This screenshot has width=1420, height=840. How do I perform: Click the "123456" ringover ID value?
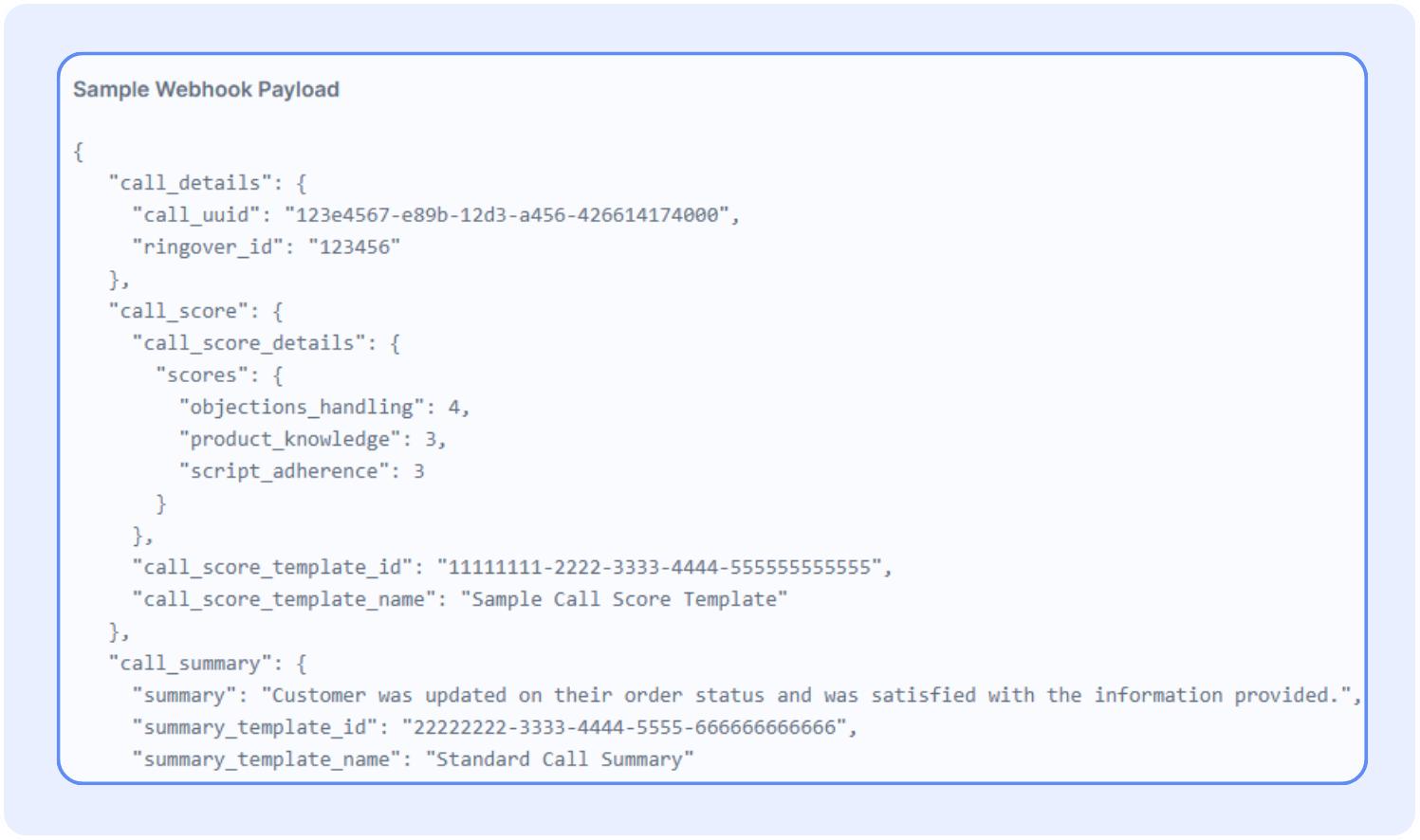click(354, 247)
